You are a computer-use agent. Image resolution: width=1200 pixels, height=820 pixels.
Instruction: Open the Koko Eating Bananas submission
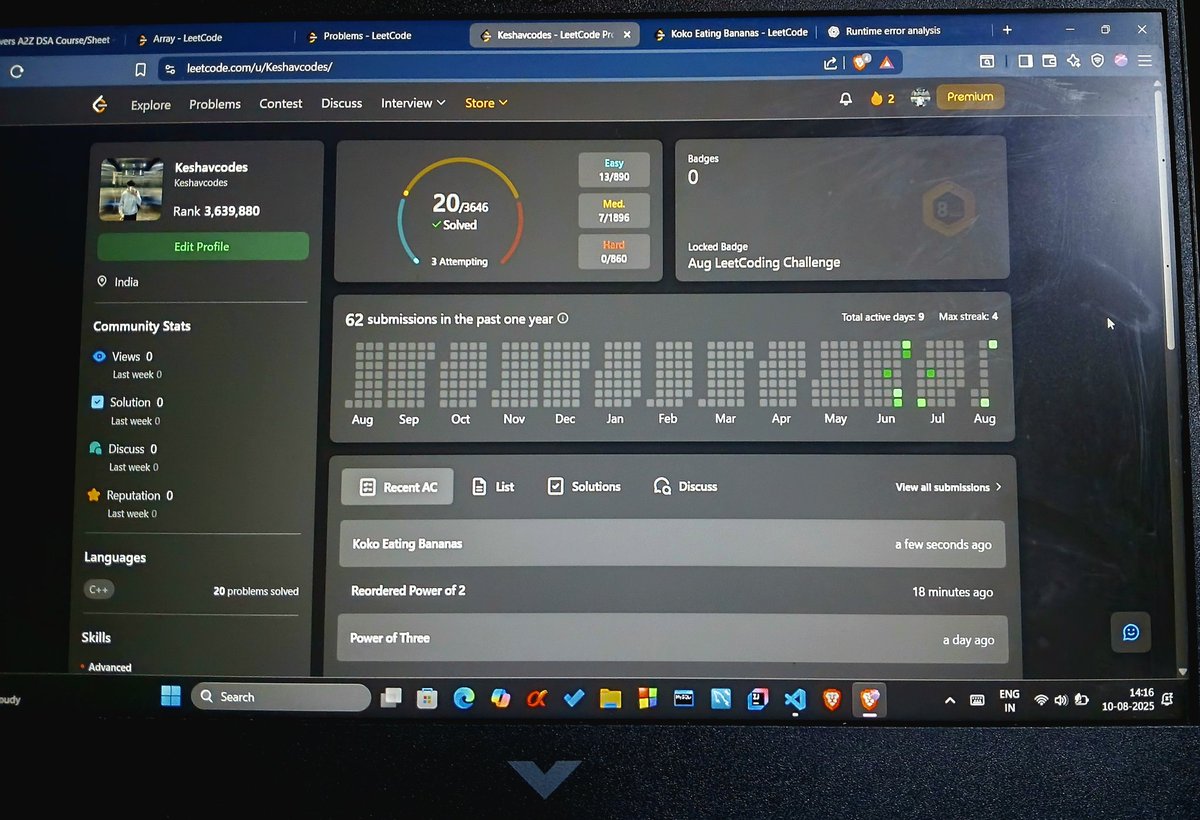(x=672, y=544)
